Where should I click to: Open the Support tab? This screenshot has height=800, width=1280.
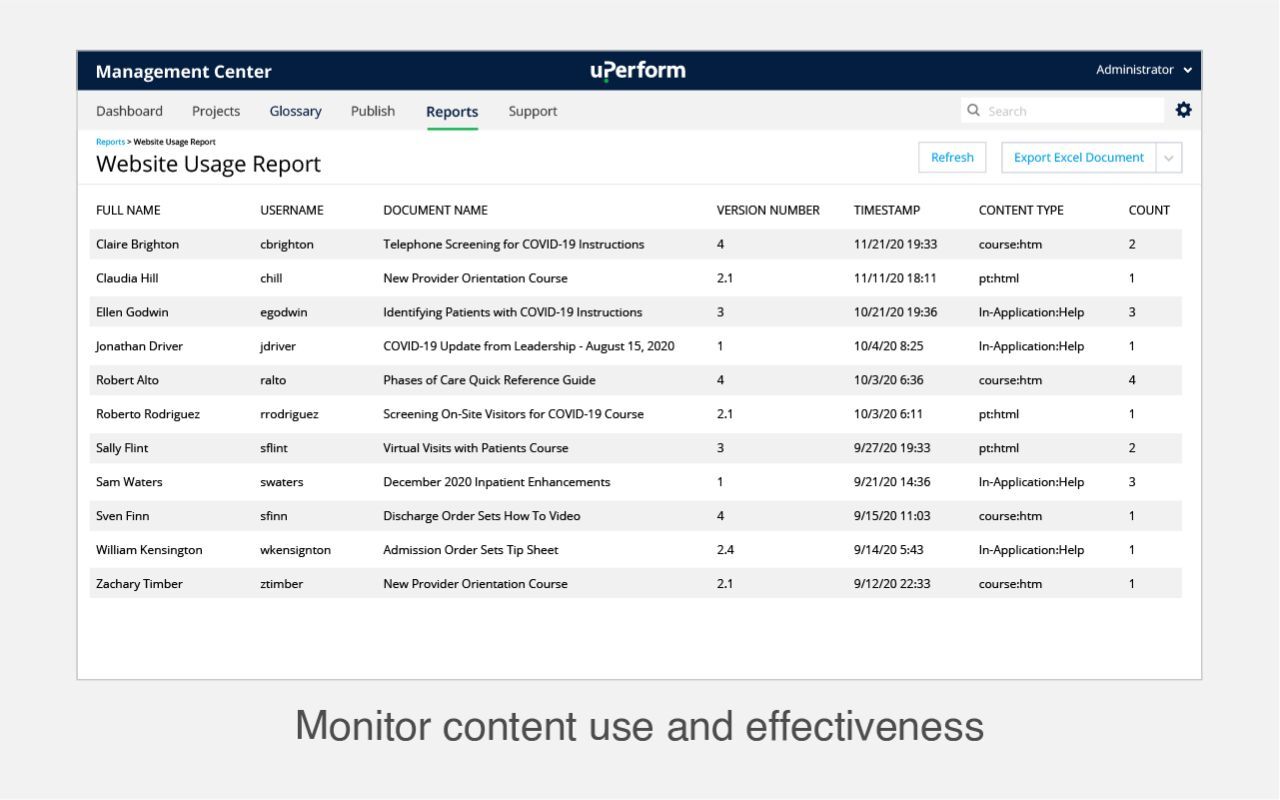point(533,111)
